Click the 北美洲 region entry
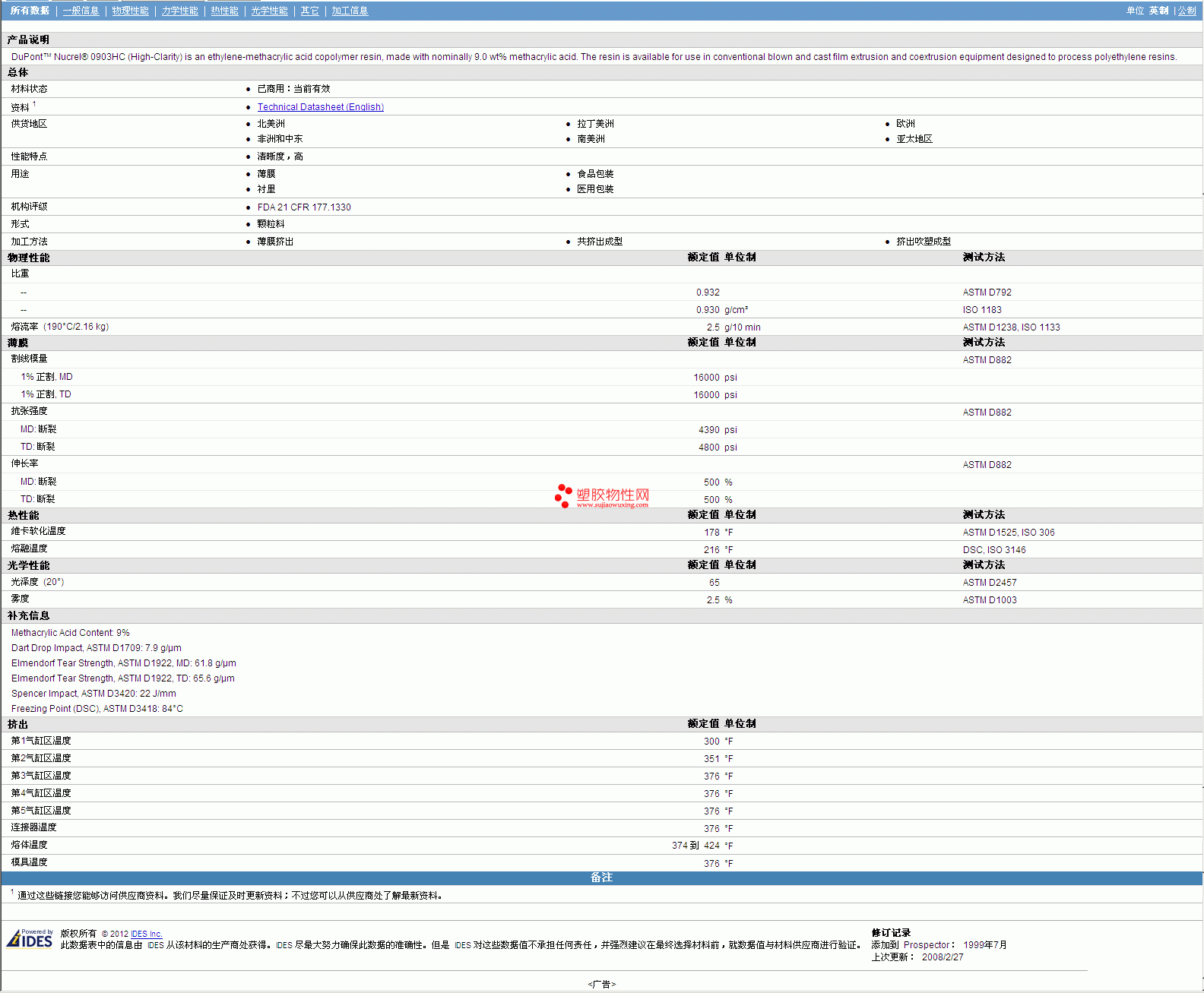Image resolution: width=1204 pixels, height=993 pixels. tap(271, 124)
